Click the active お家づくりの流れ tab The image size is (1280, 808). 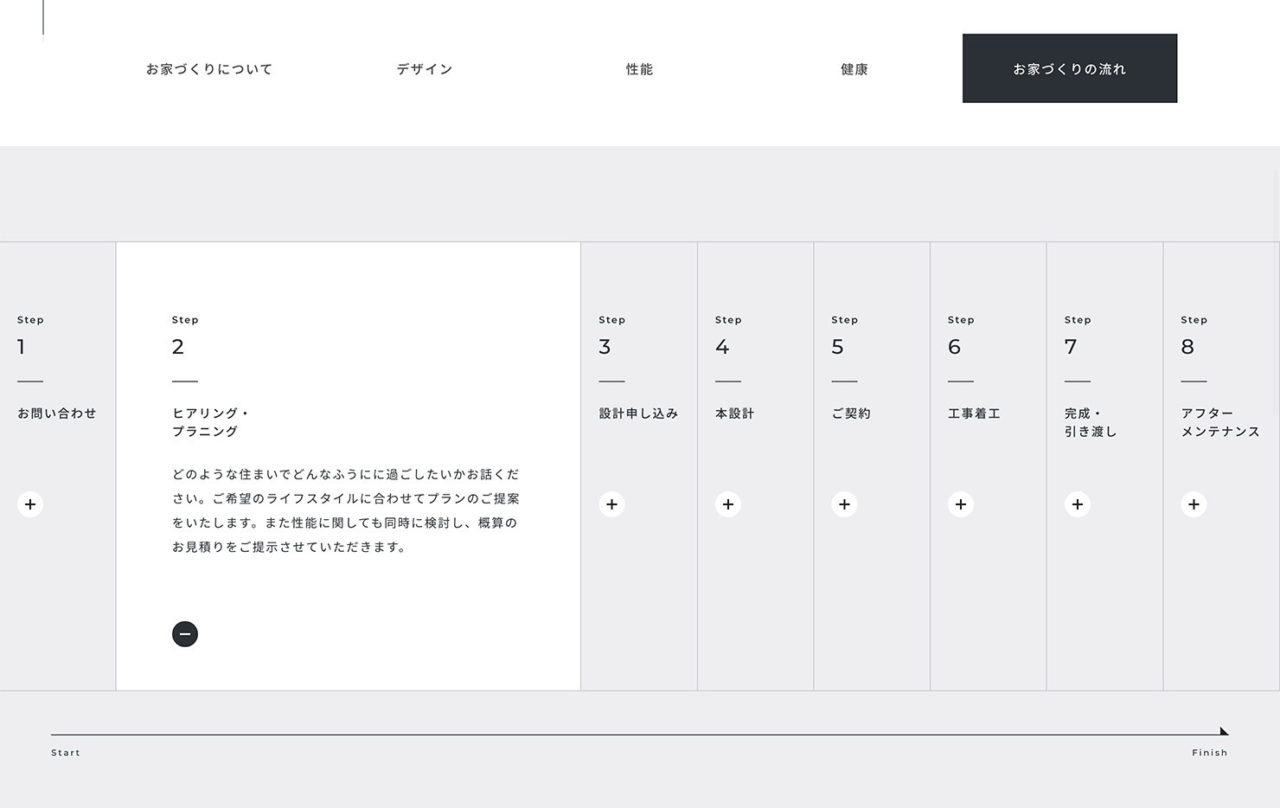point(1069,69)
